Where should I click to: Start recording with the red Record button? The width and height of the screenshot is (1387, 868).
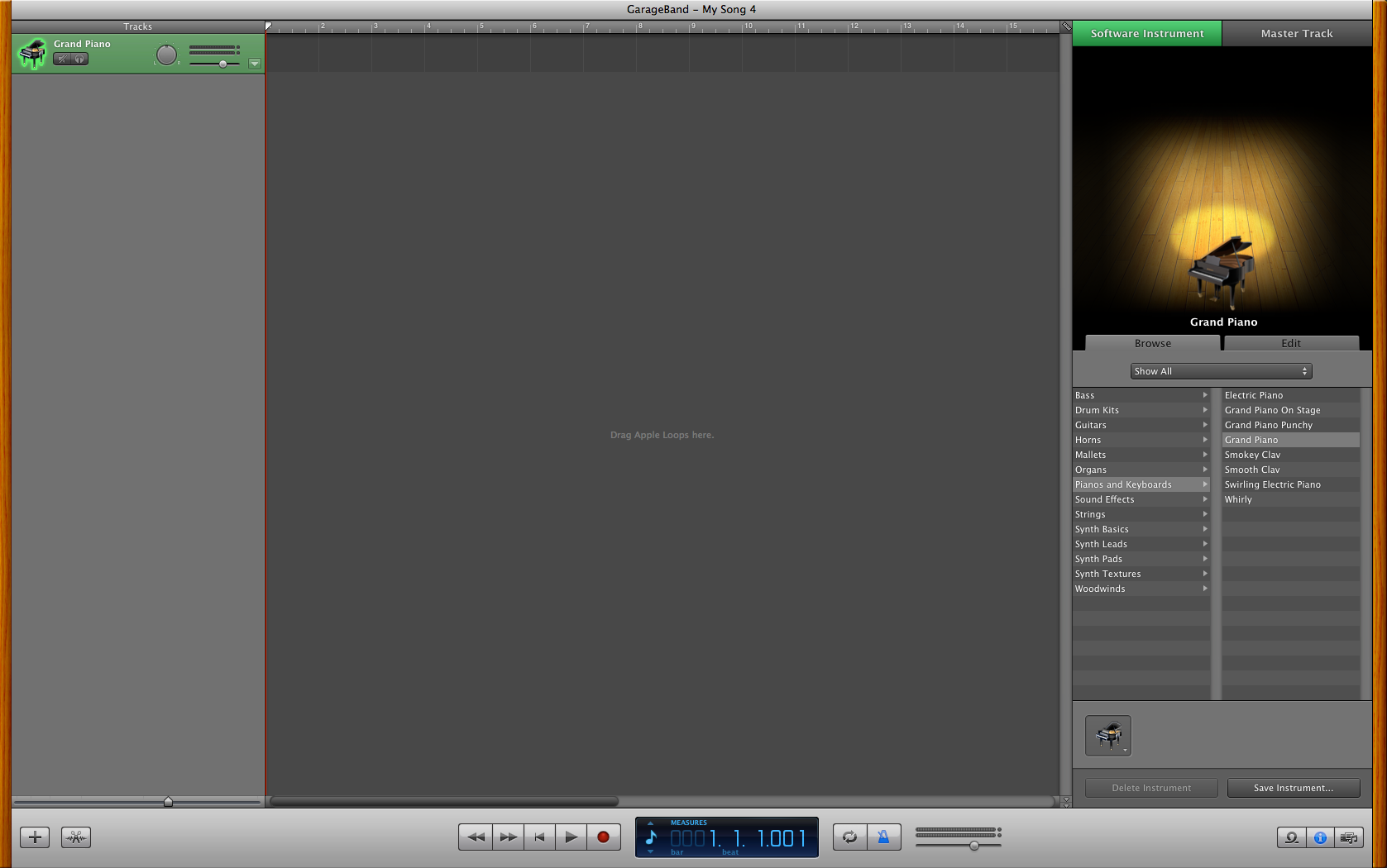(604, 837)
